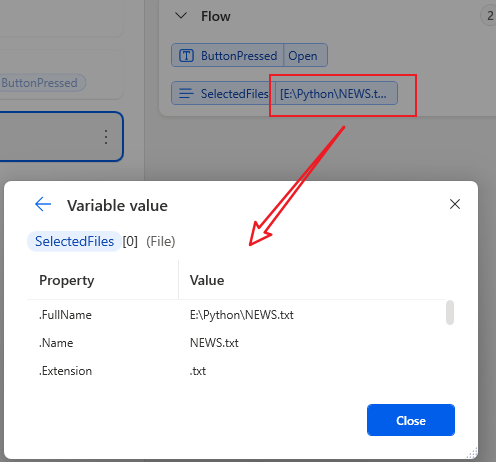Go back with the blue arrow
Viewport: 496px width, 462px height.
(43, 204)
